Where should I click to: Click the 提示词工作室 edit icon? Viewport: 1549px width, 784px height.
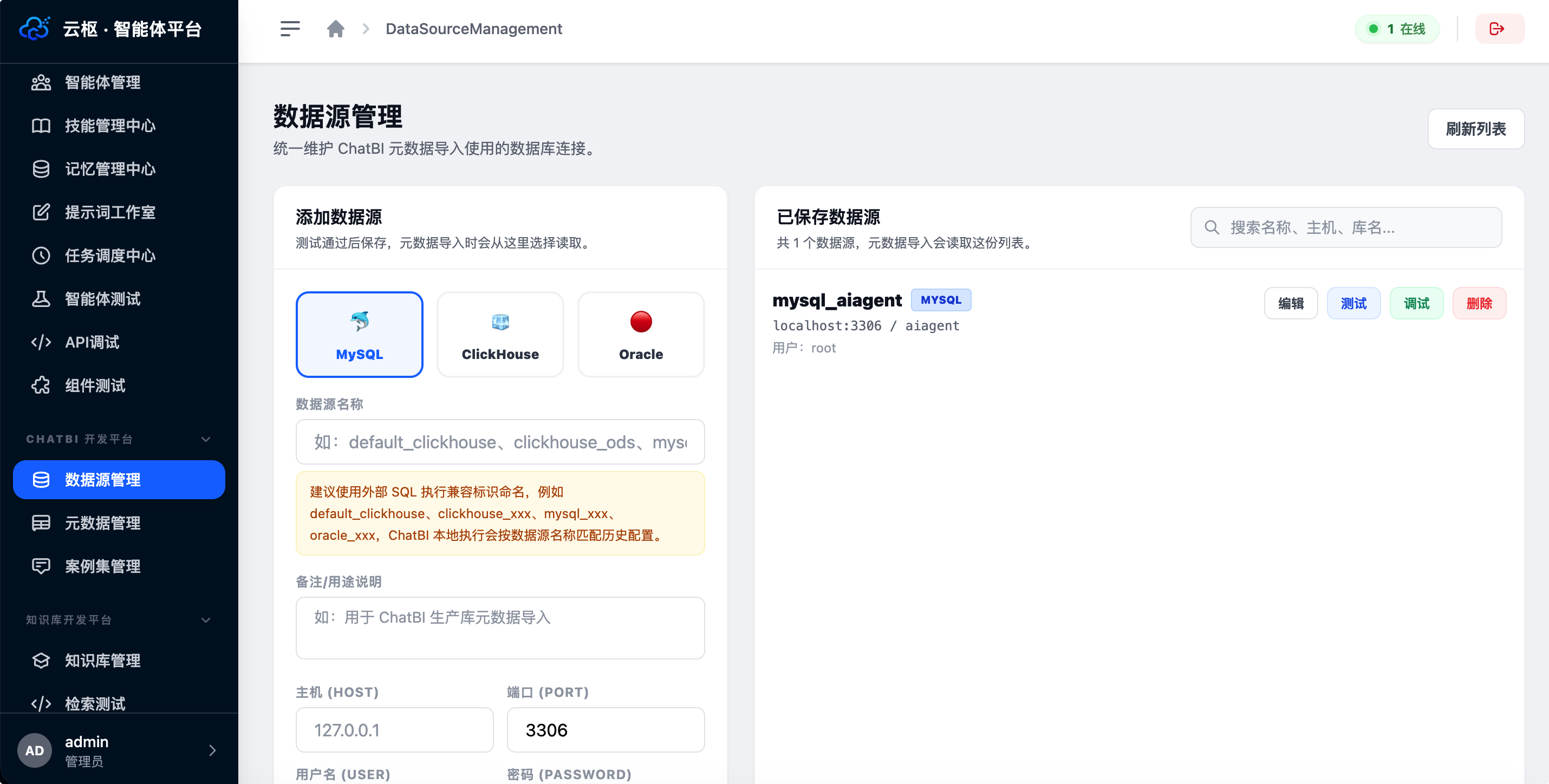(41, 212)
